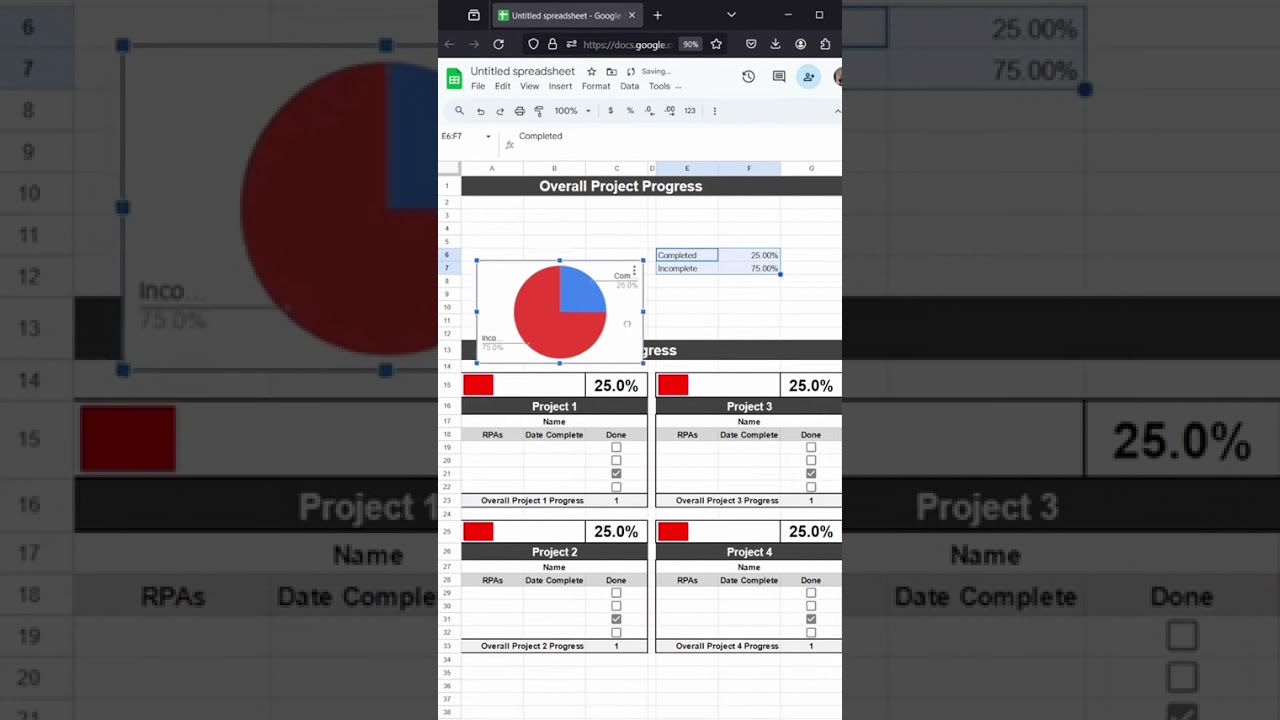Click decrease decimal places icon
This screenshot has height=720, width=1280.
click(x=649, y=111)
